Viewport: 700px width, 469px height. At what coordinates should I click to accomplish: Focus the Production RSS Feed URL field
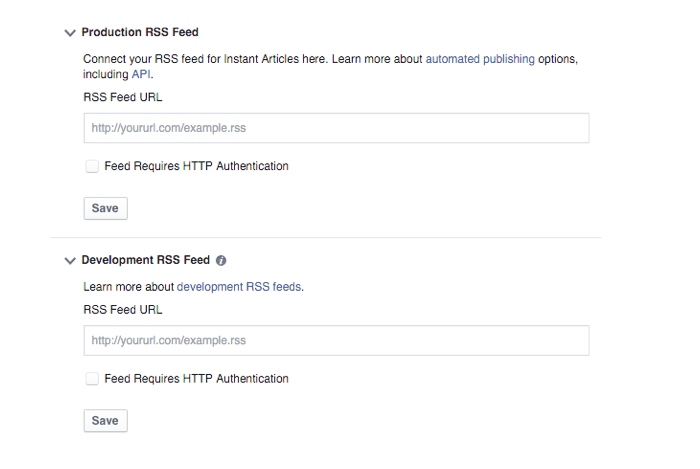(336, 128)
